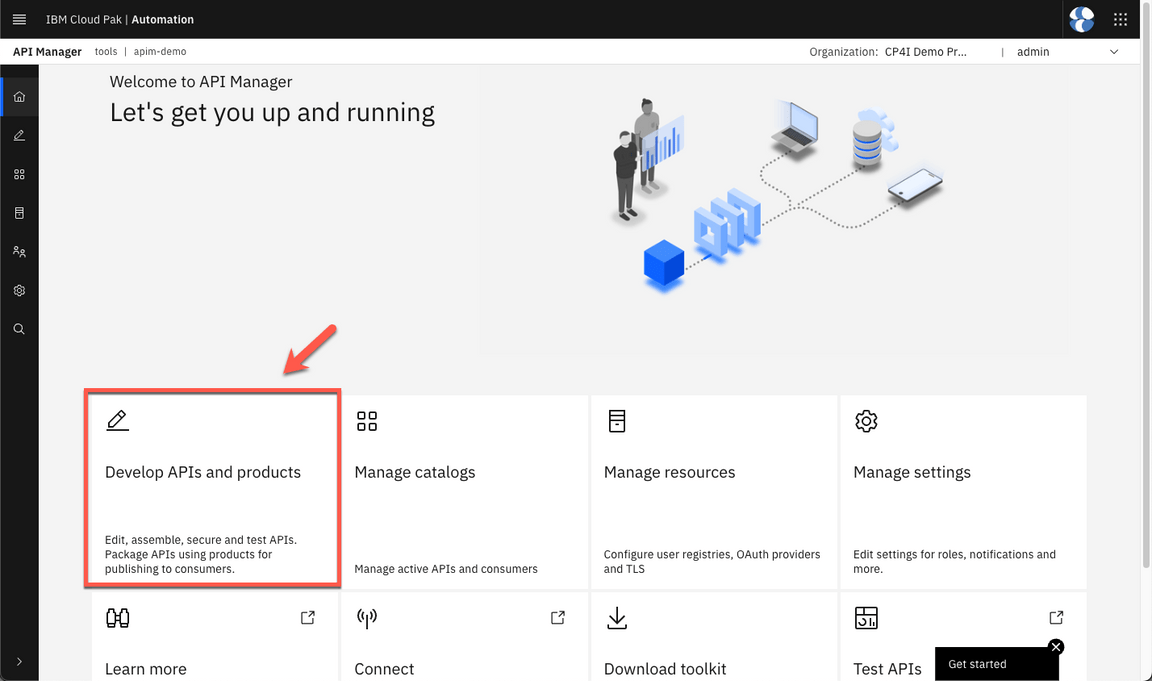
Task: Open the app switcher grid icon
Action: pyautogui.click(x=1120, y=19)
